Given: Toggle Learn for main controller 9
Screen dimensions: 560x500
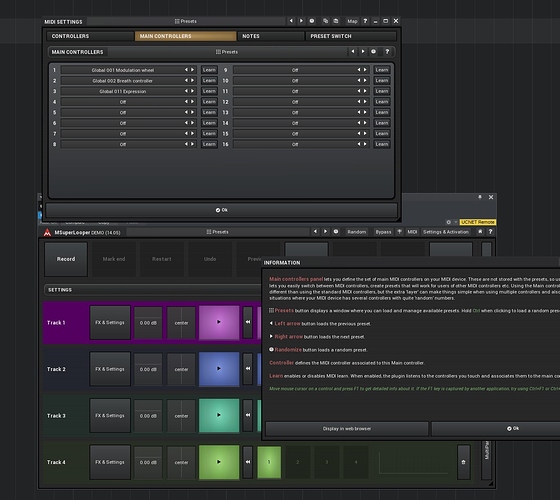Looking at the screenshot, I should point(381,70).
